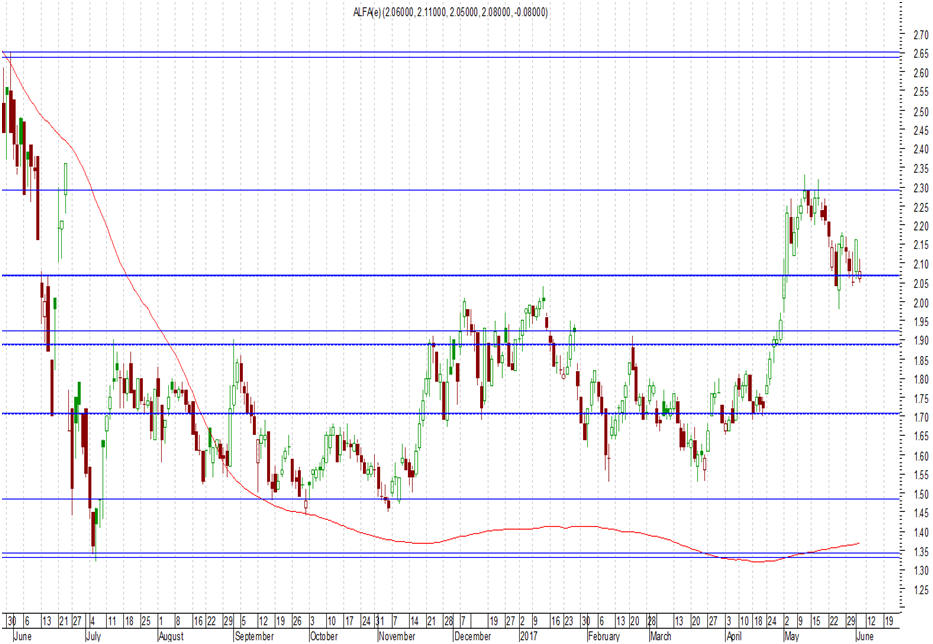Select the 1.55 price axis label
Screen dimensions: 933x644
(x=921, y=475)
